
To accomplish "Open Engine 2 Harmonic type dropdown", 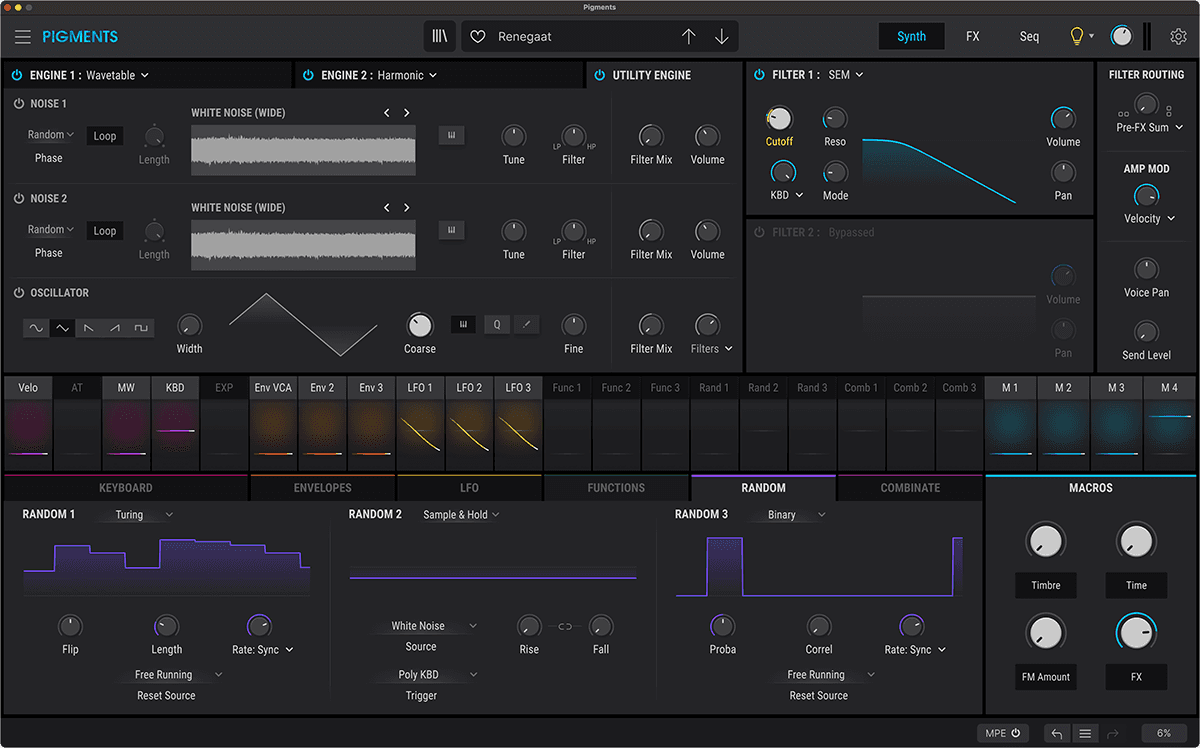I will pos(408,75).
